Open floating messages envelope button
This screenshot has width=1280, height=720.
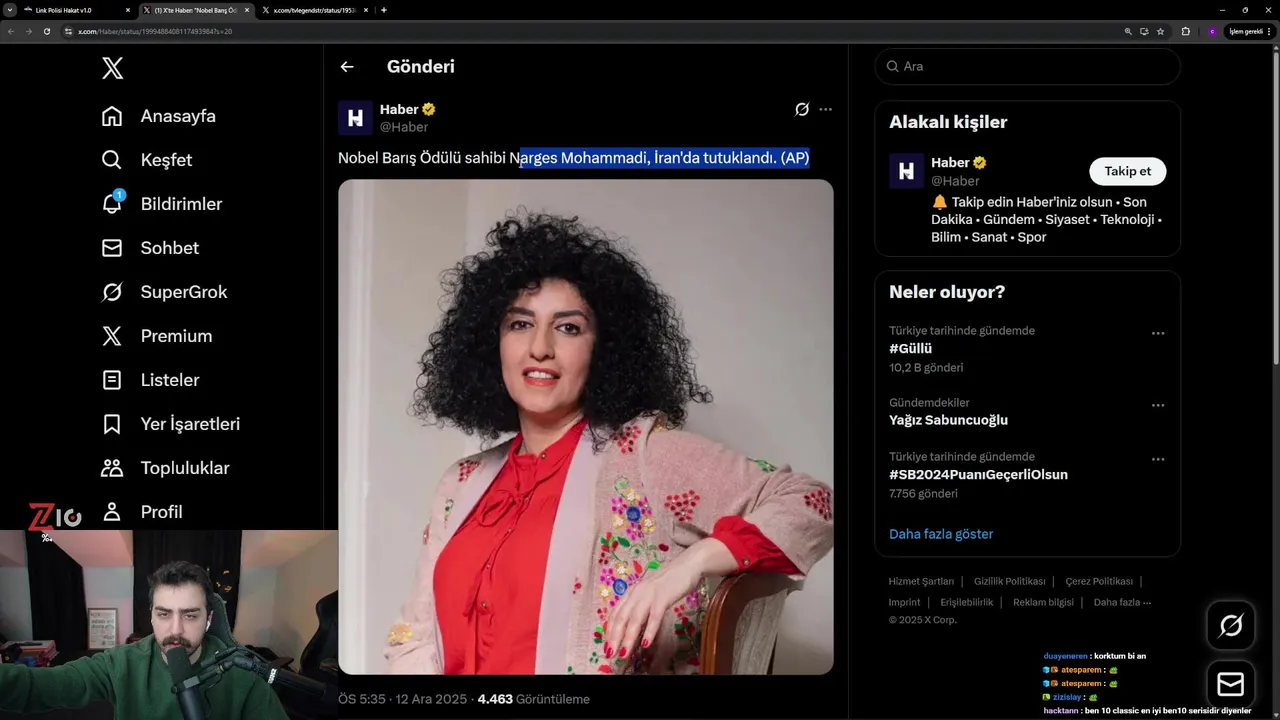coord(1231,684)
